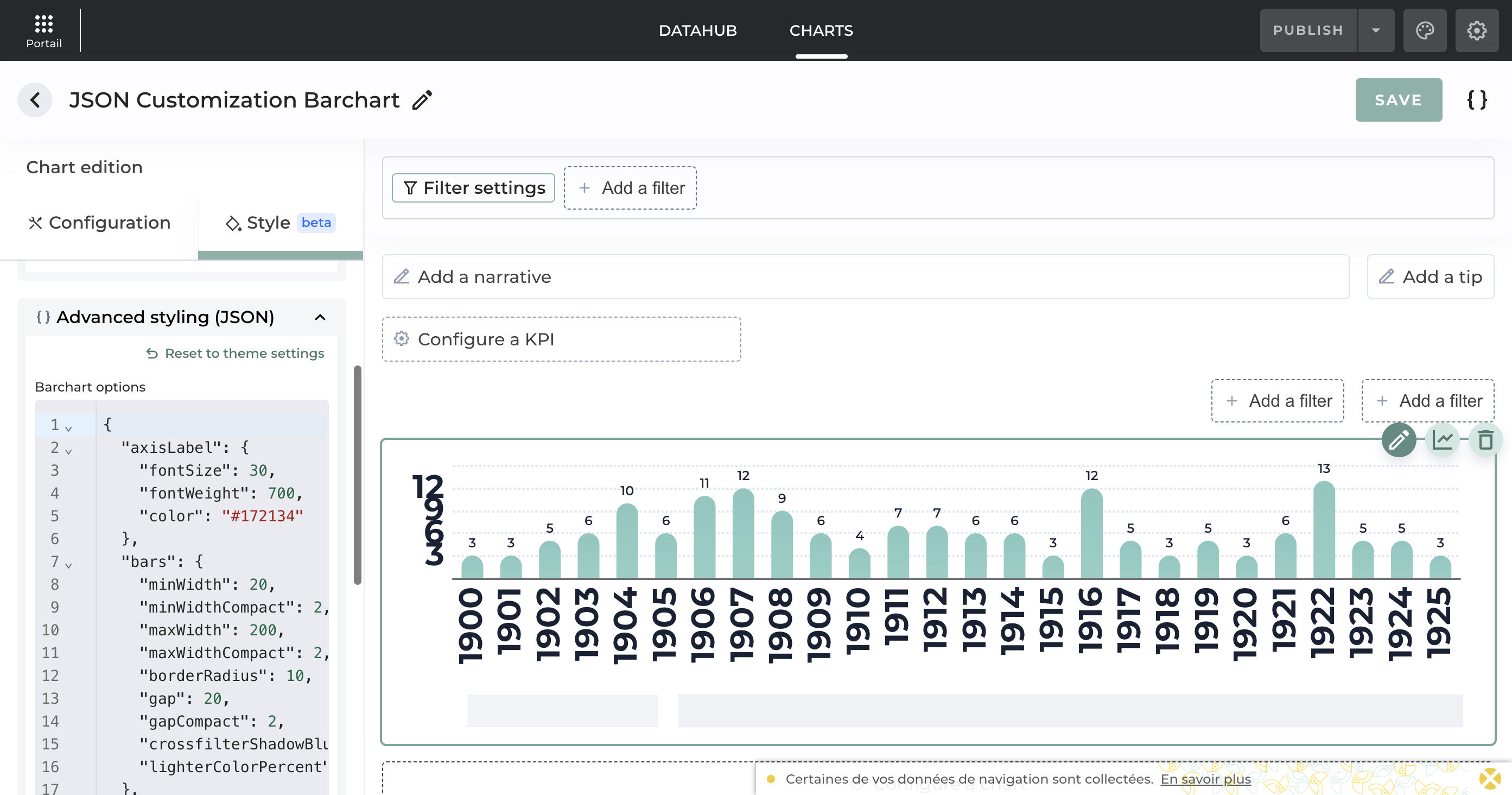
Task: Open JSON view via the curly braces icon
Action: 1478,100
